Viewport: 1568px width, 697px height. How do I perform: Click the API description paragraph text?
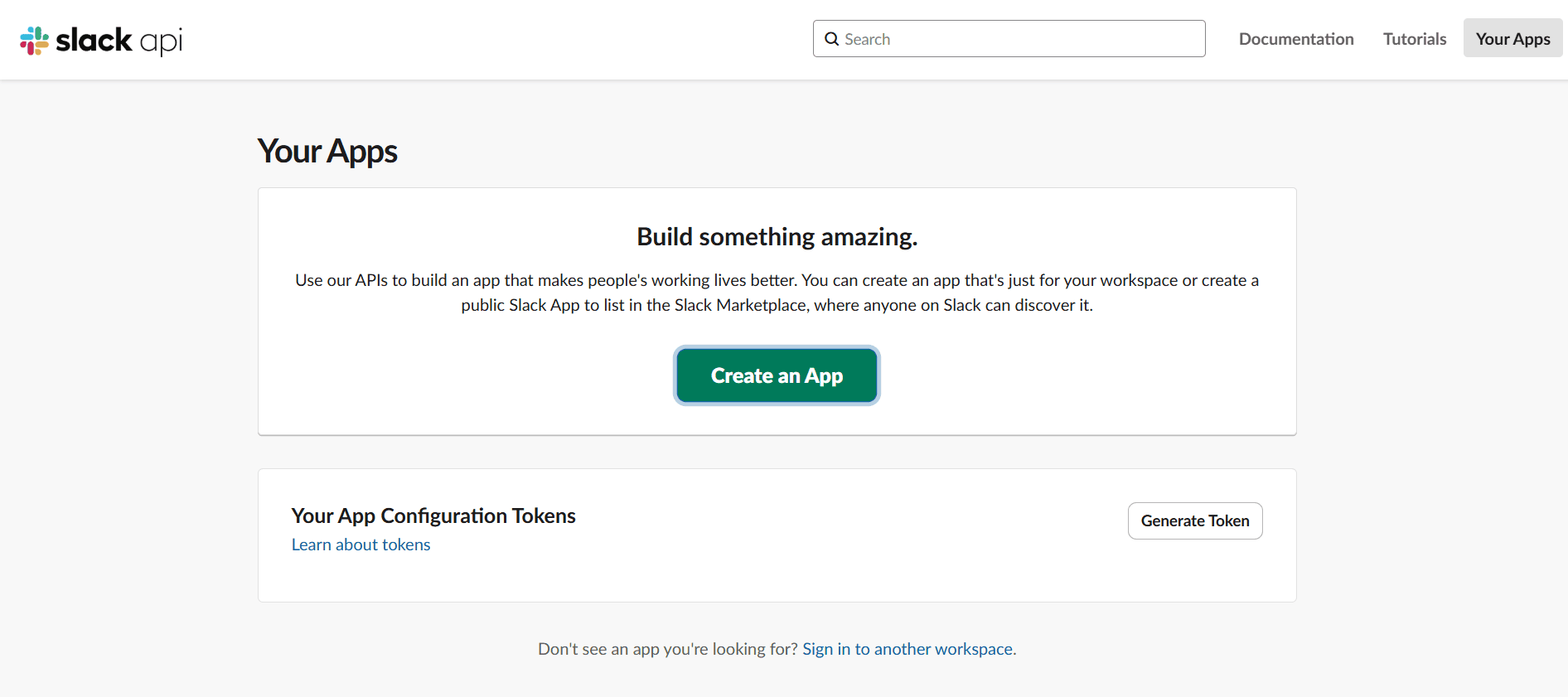tap(777, 281)
